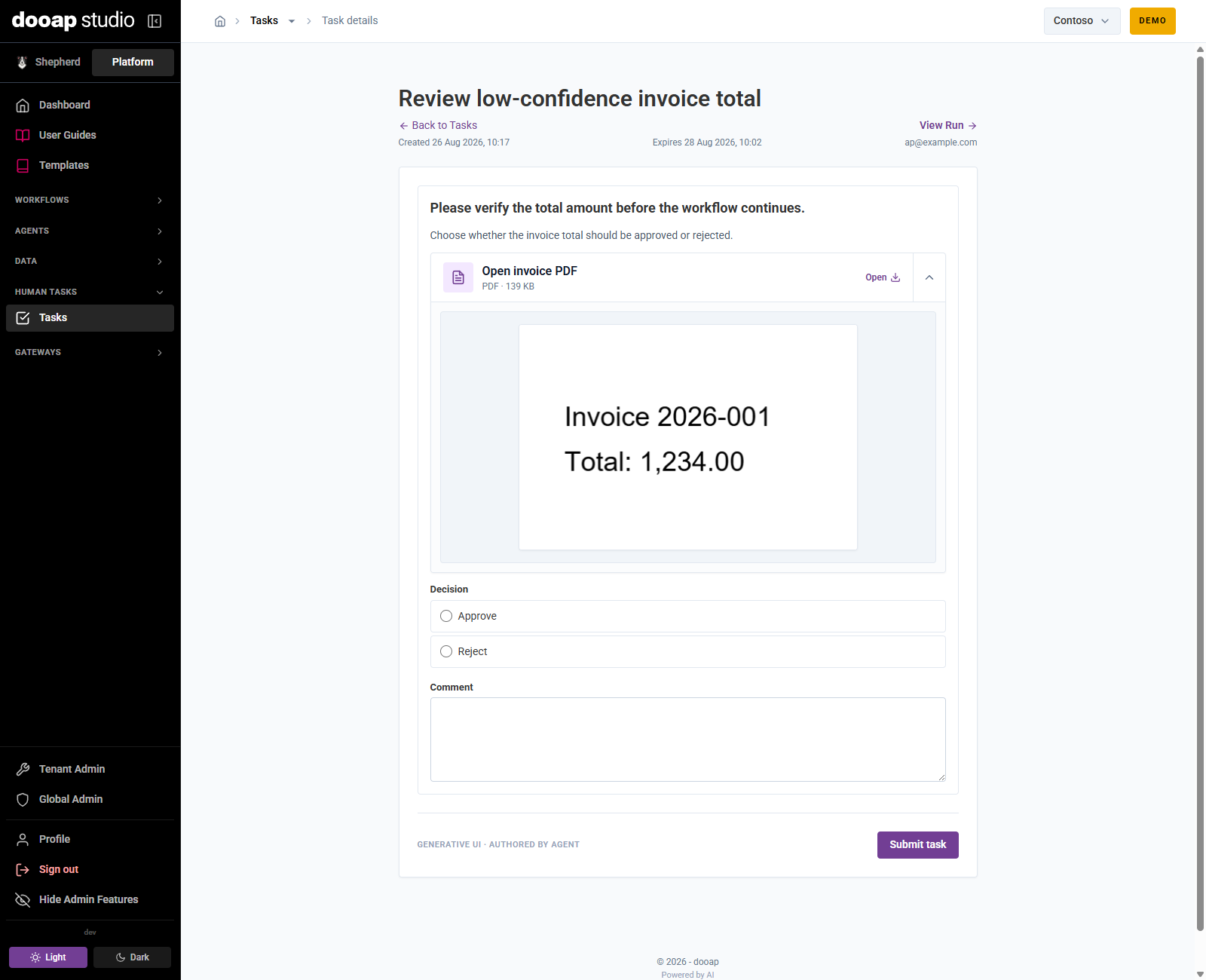Switch to Light theme
This screenshot has height=980, width=1206.
point(48,957)
